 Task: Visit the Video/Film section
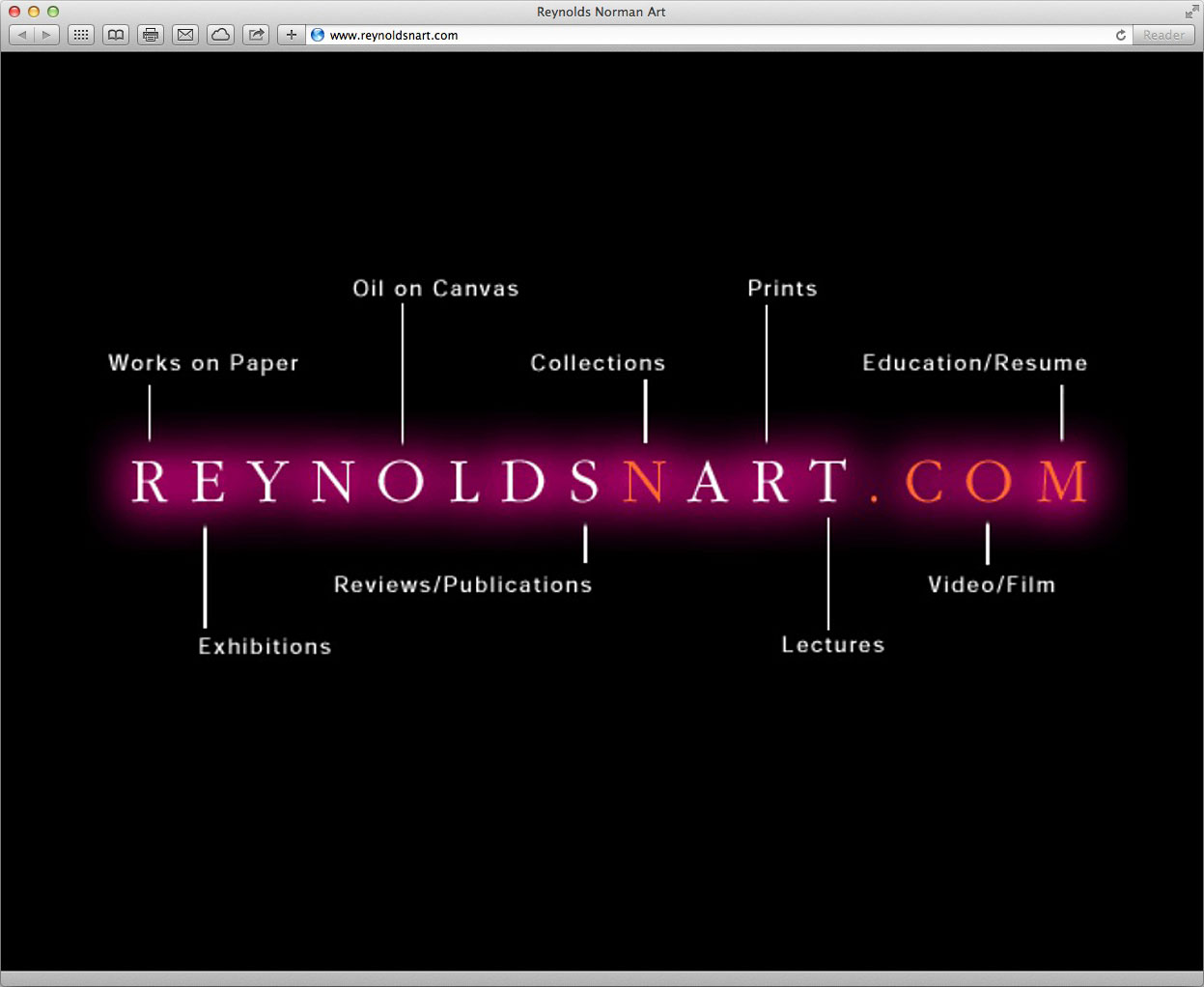point(992,584)
